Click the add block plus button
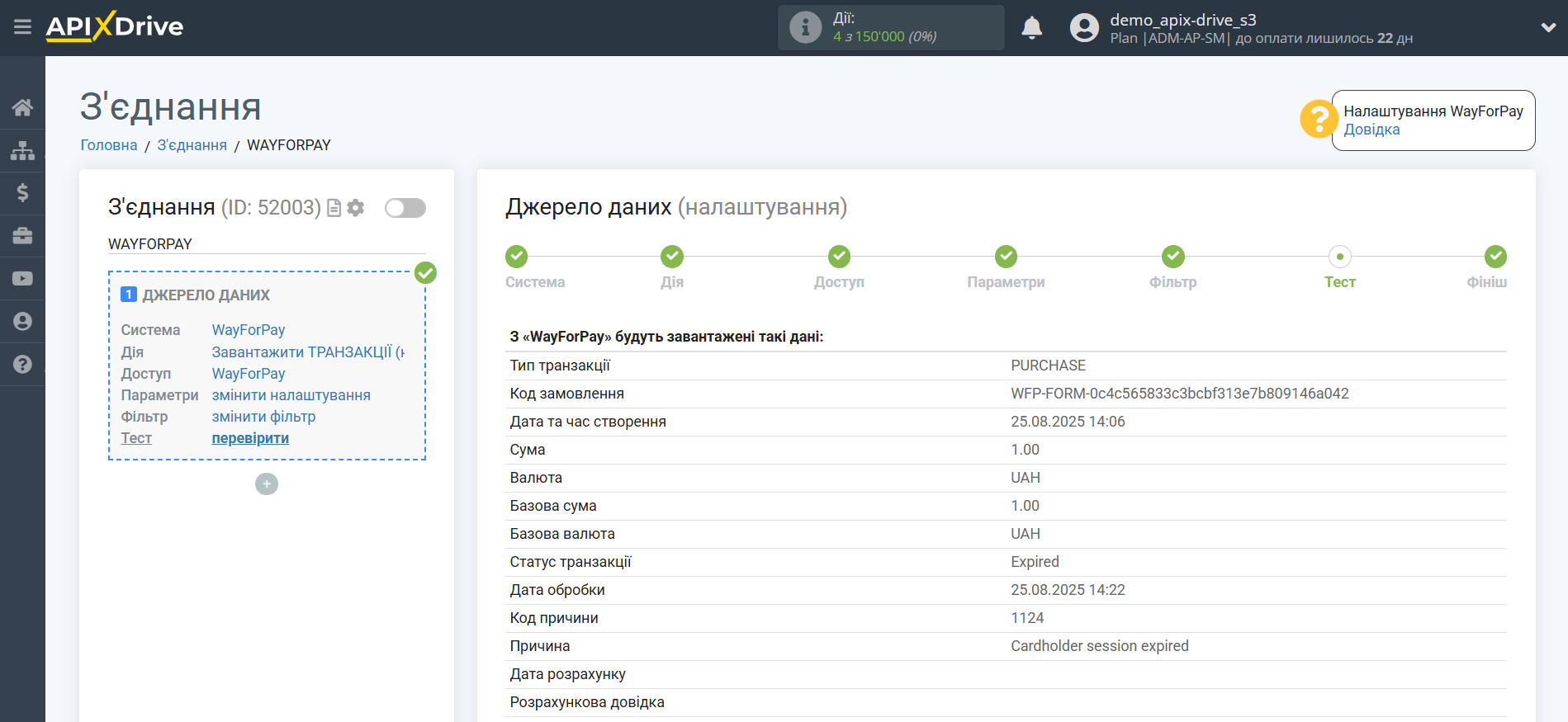Viewport: 1568px width, 722px height. pyautogui.click(x=266, y=484)
